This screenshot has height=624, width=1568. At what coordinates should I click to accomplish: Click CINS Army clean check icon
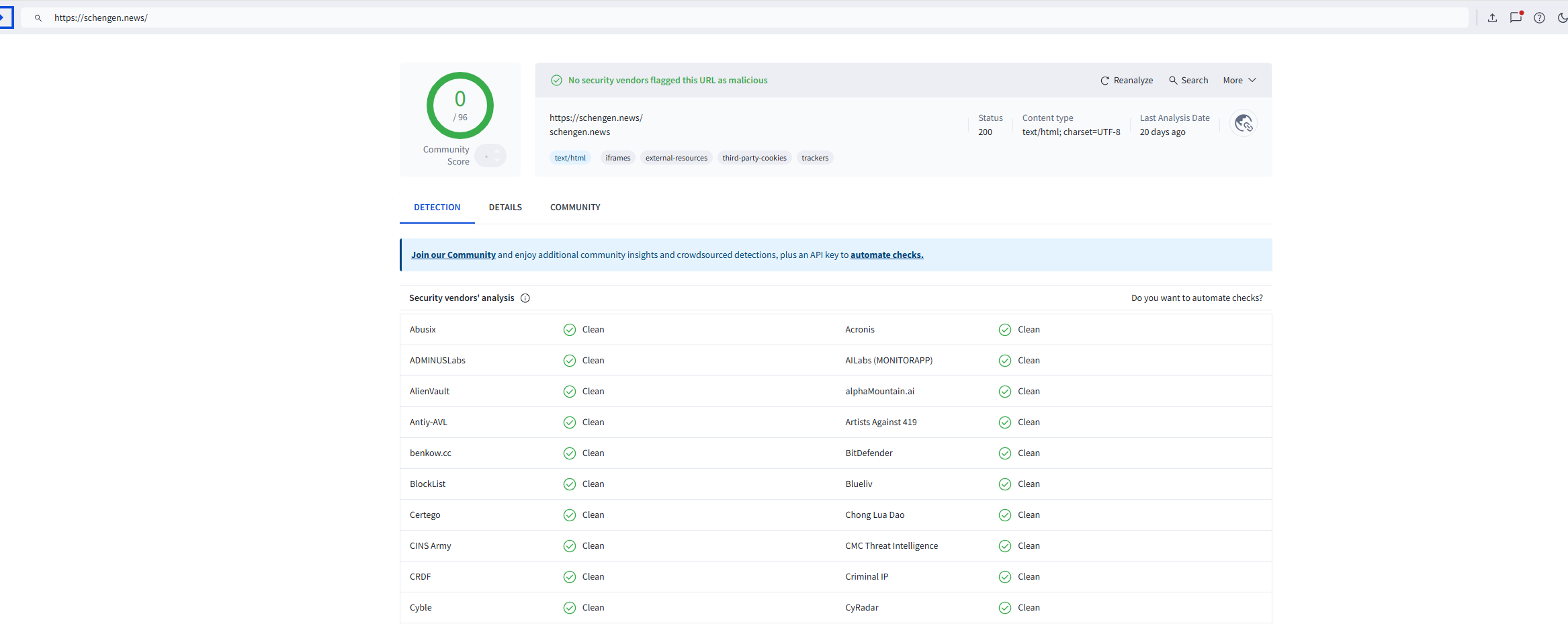570,546
